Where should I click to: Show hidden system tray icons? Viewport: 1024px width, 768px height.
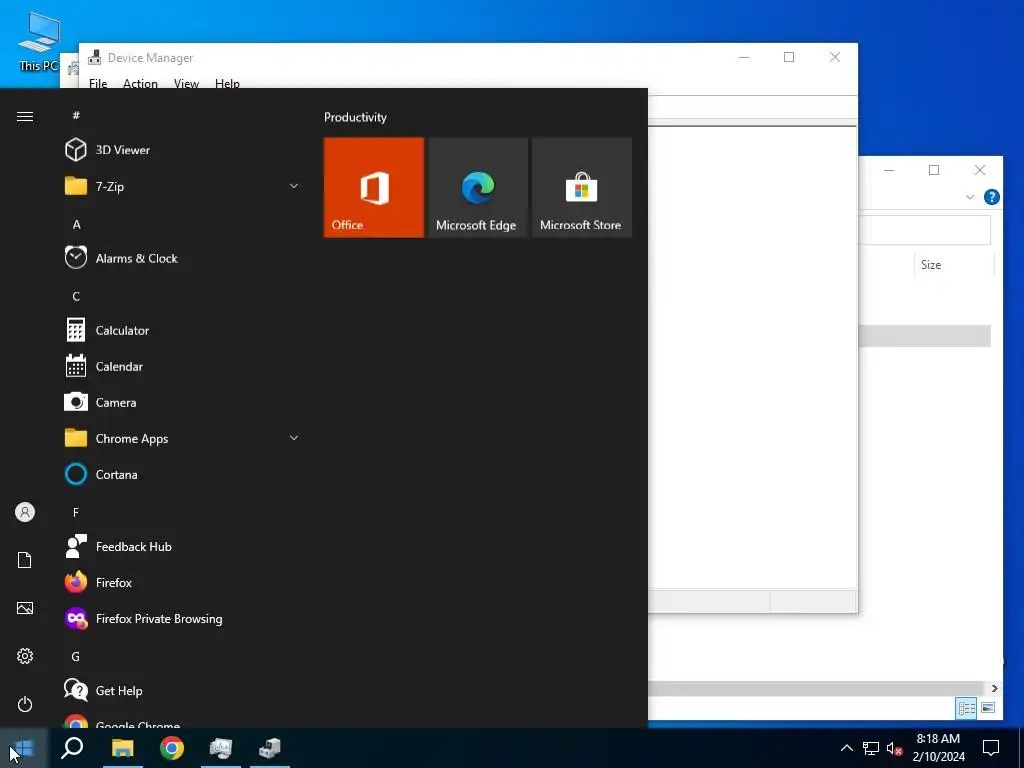(x=846, y=748)
